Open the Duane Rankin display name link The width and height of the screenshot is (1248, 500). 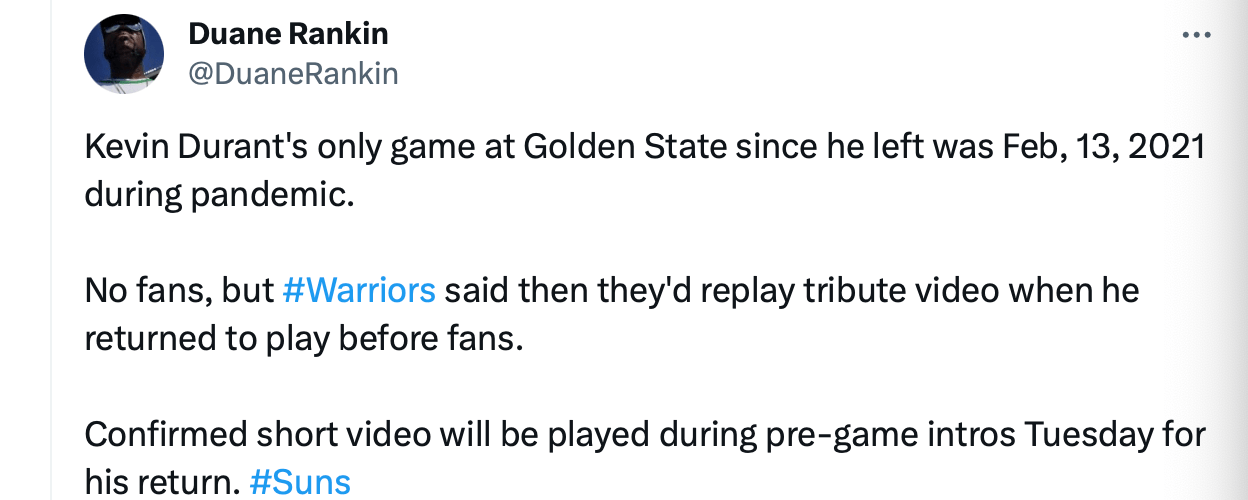coord(288,34)
